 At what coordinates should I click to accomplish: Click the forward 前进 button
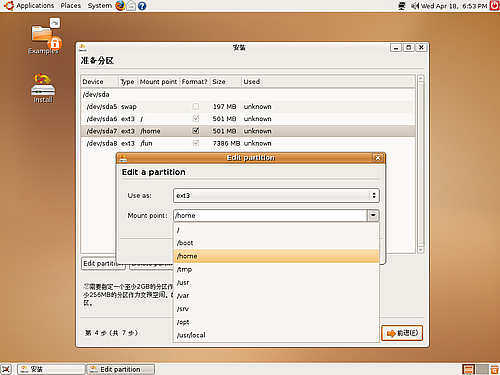click(x=402, y=333)
